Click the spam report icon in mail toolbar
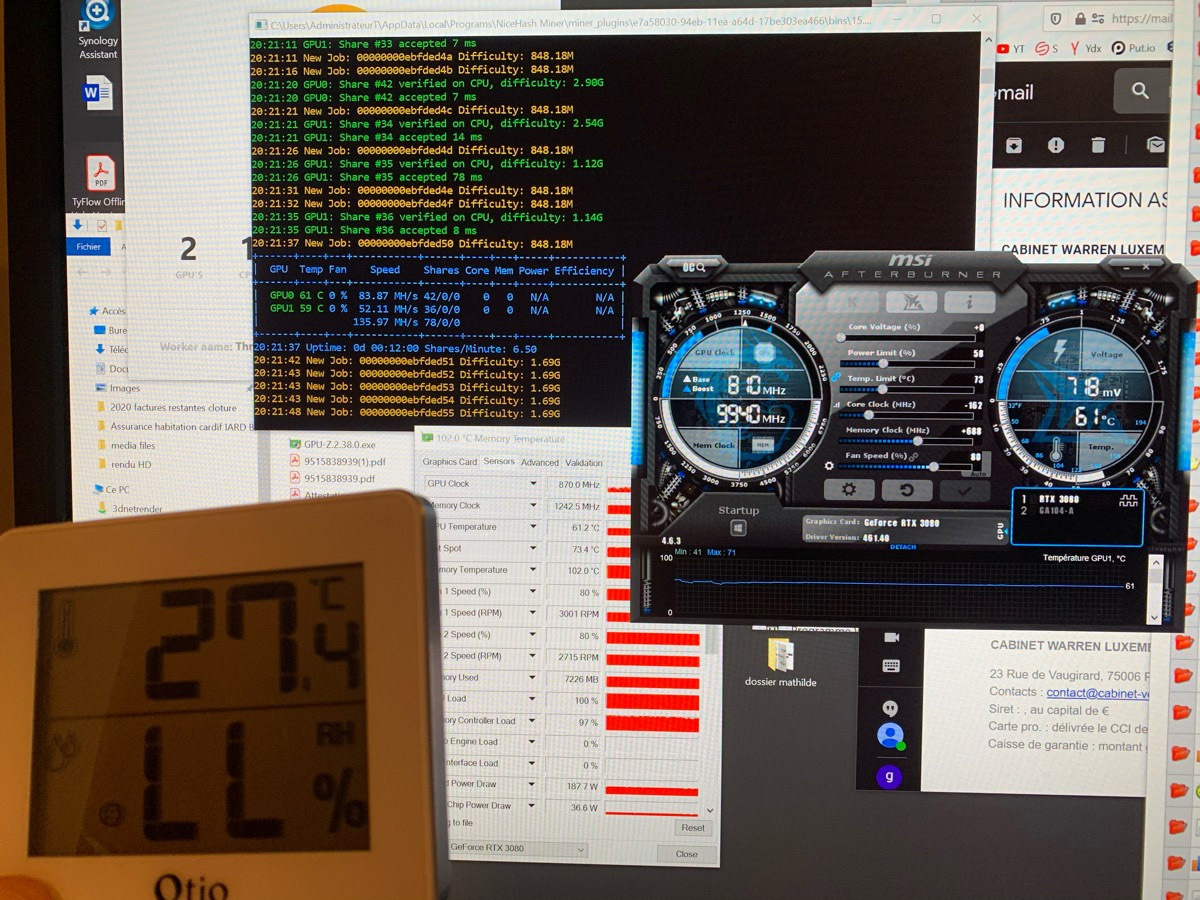This screenshot has height=900, width=1200. (x=1056, y=145)
